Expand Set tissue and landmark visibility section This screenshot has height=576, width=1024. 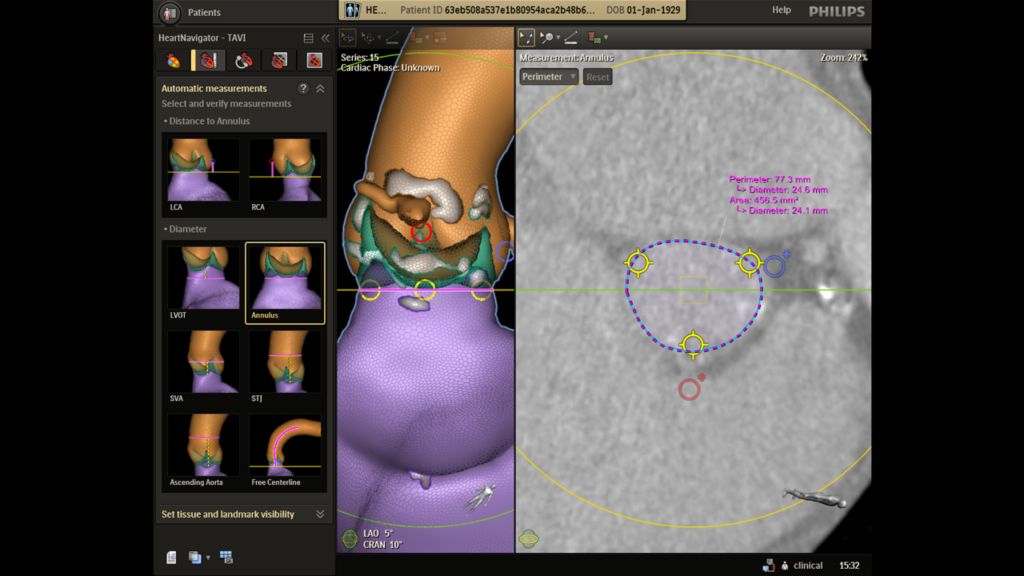tap(320, 514)
